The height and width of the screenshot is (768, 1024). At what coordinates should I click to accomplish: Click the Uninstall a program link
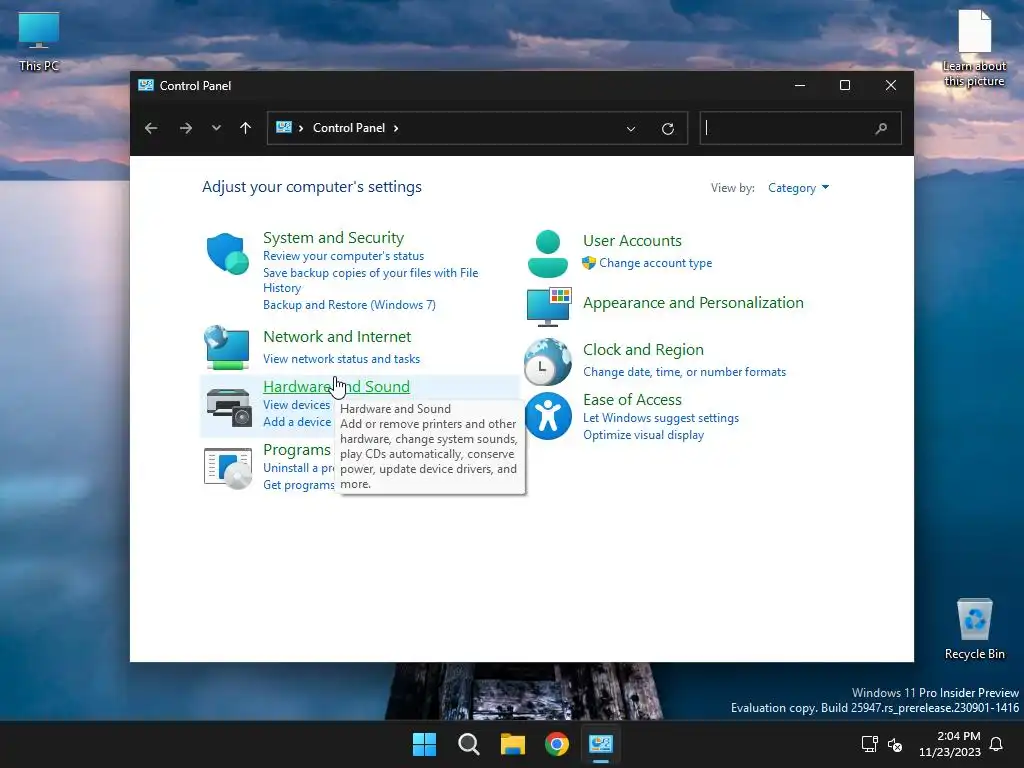[298, 468]
